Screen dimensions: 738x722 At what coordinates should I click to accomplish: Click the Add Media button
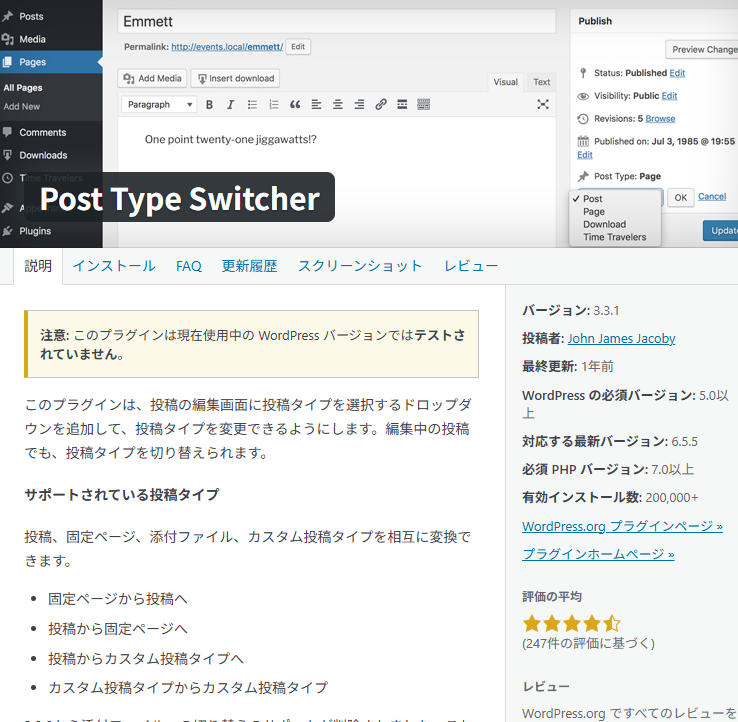153,78
